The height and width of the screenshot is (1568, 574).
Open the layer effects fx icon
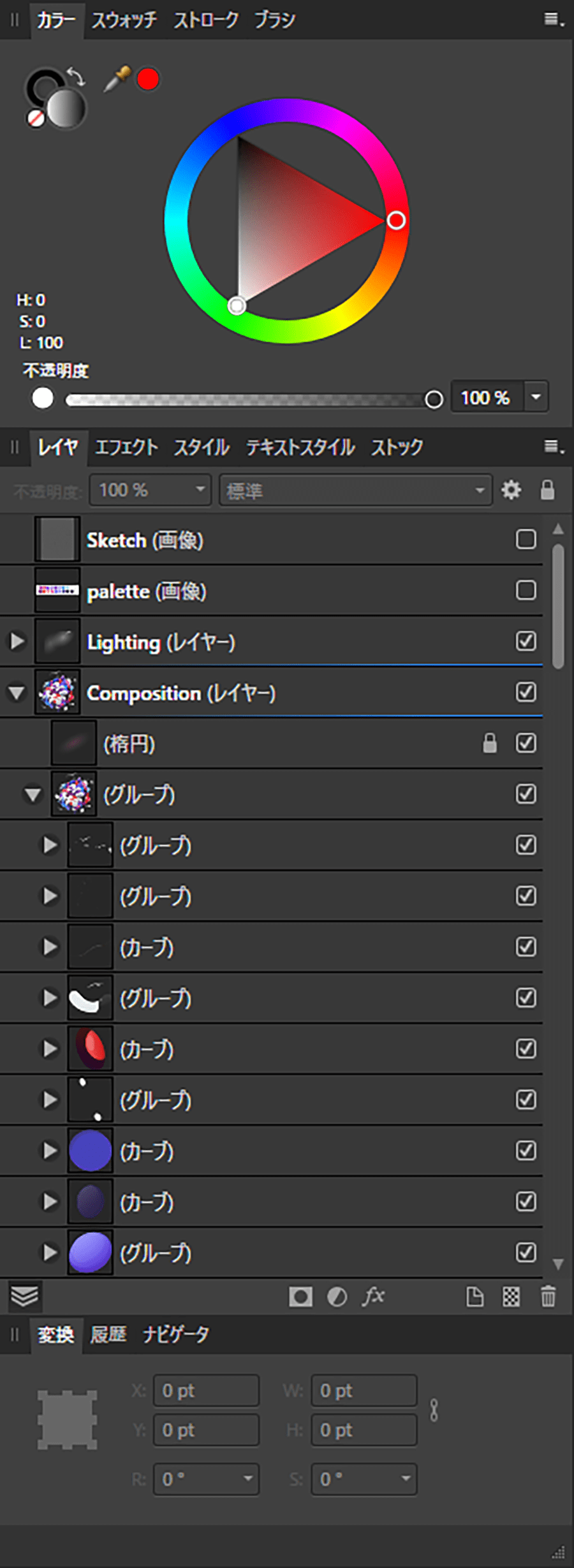[373, 1296]
